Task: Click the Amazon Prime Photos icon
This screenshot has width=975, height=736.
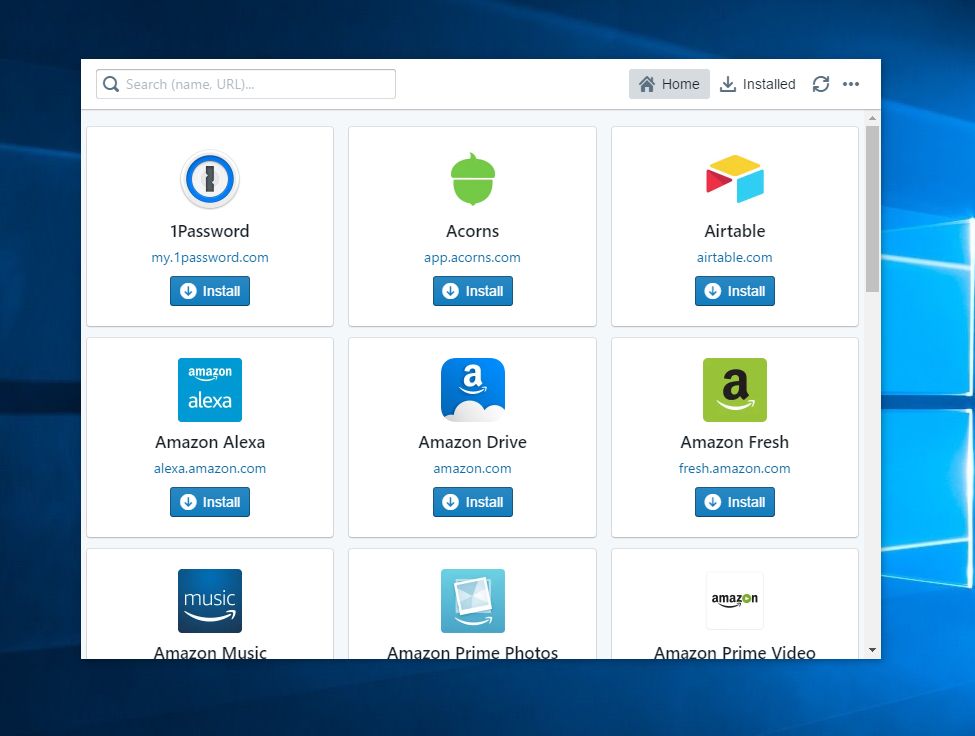Action: click(x=473, y=600)
